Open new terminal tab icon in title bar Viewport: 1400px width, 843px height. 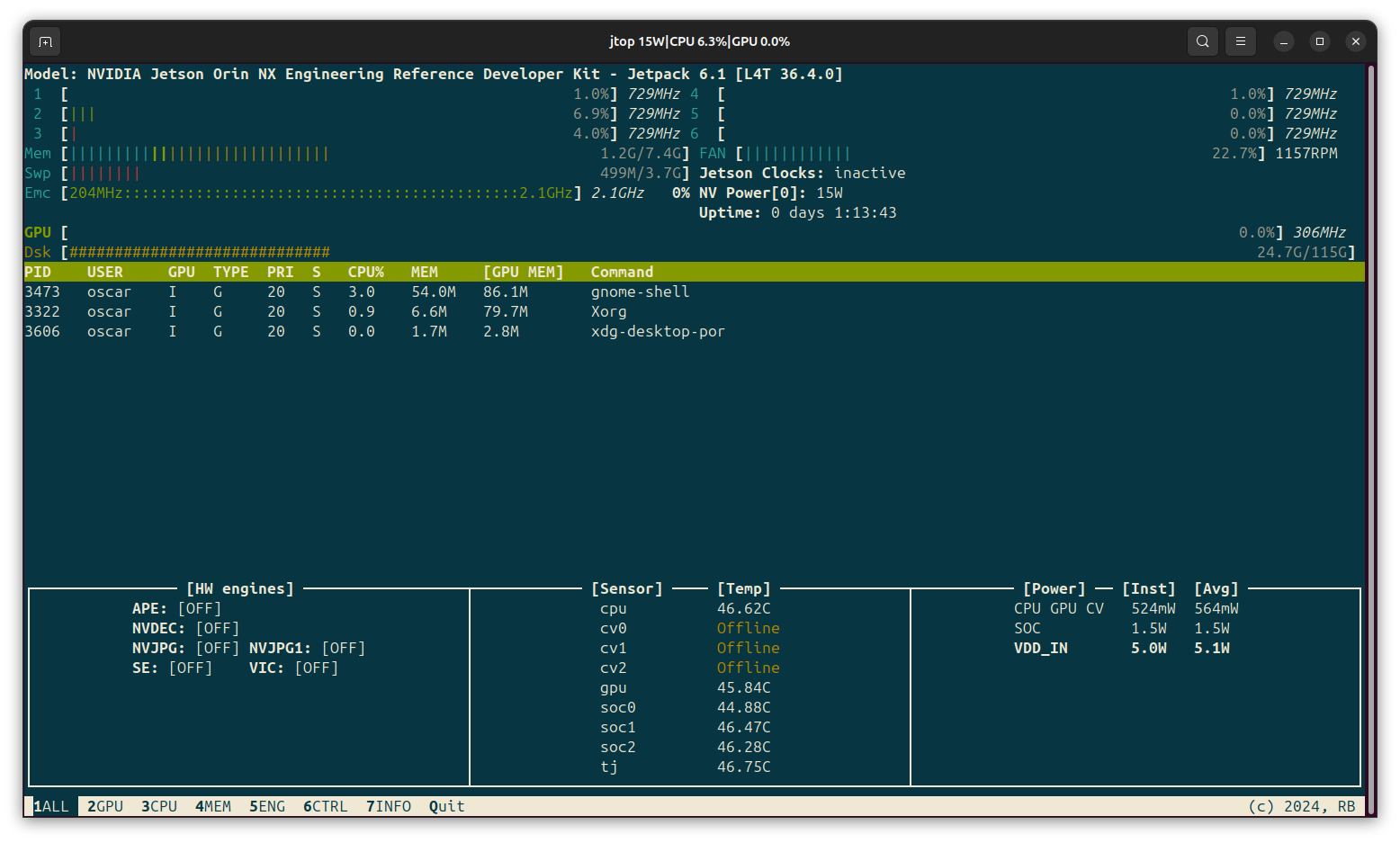45,41
